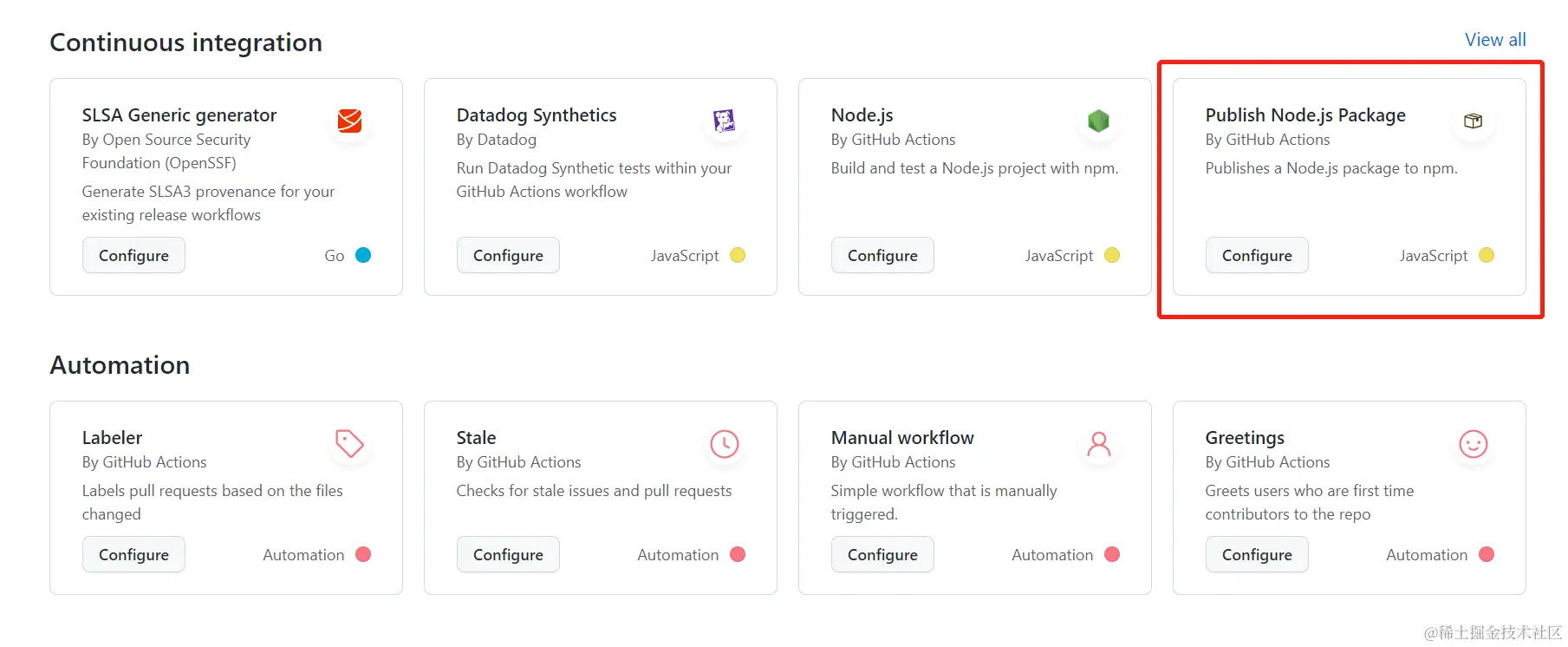Configure the Stale workflow
Viewport: 1568px width, 647px height.
click(x=508, y=555)
